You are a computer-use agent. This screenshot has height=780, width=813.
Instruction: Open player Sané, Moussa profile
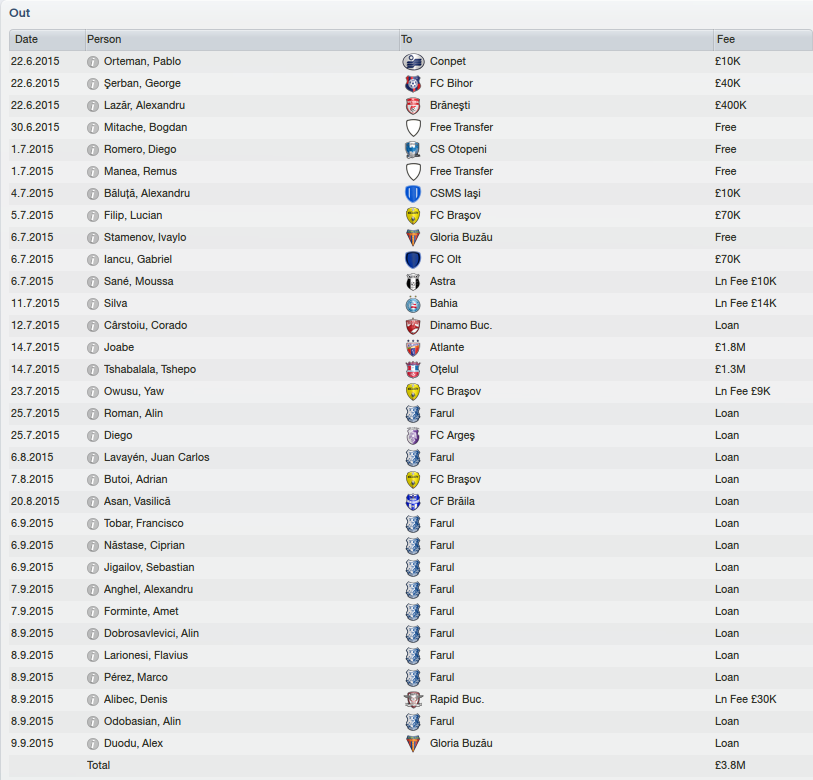(x=138, y=282)
